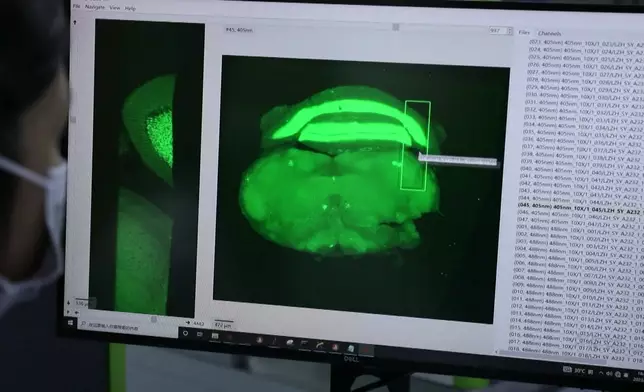The height and width of the screenshot is (392, 644).
Task: Click the Windows taskbar search box
Action: tap(127, 327)
